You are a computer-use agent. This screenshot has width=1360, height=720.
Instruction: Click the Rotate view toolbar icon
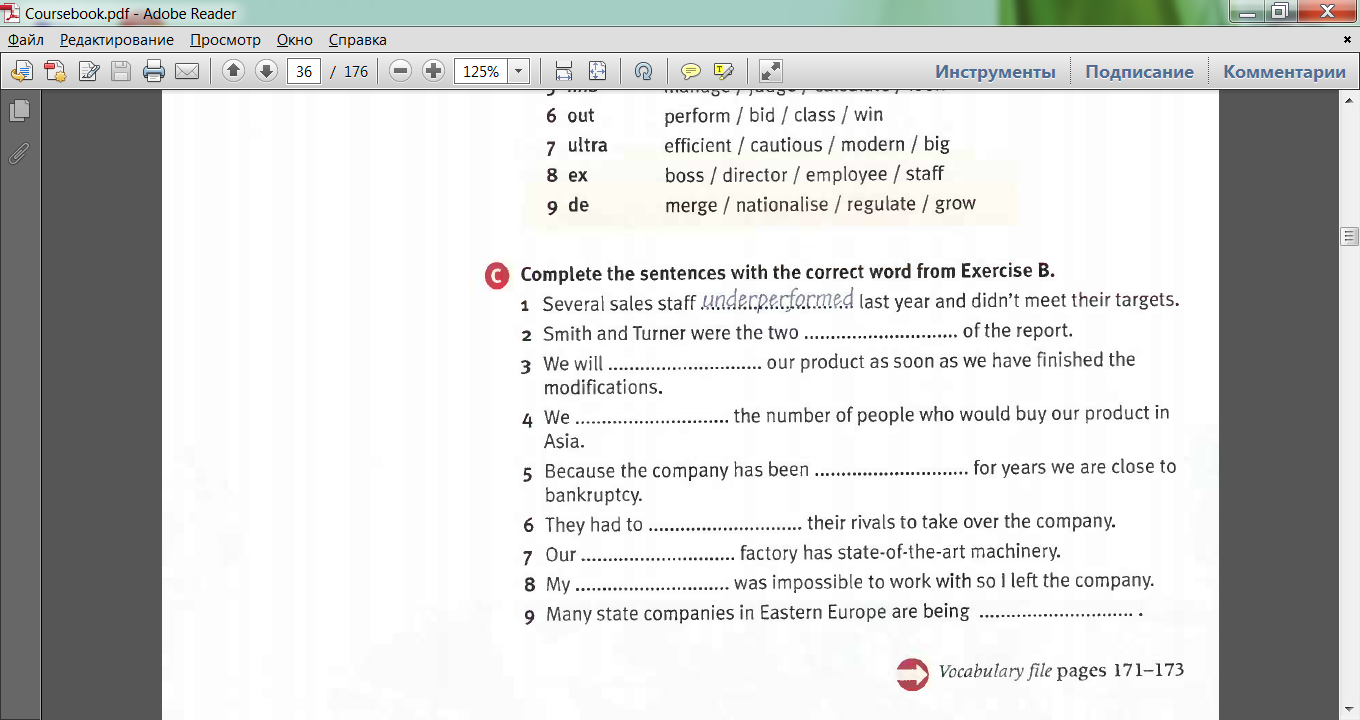(644, 71)
